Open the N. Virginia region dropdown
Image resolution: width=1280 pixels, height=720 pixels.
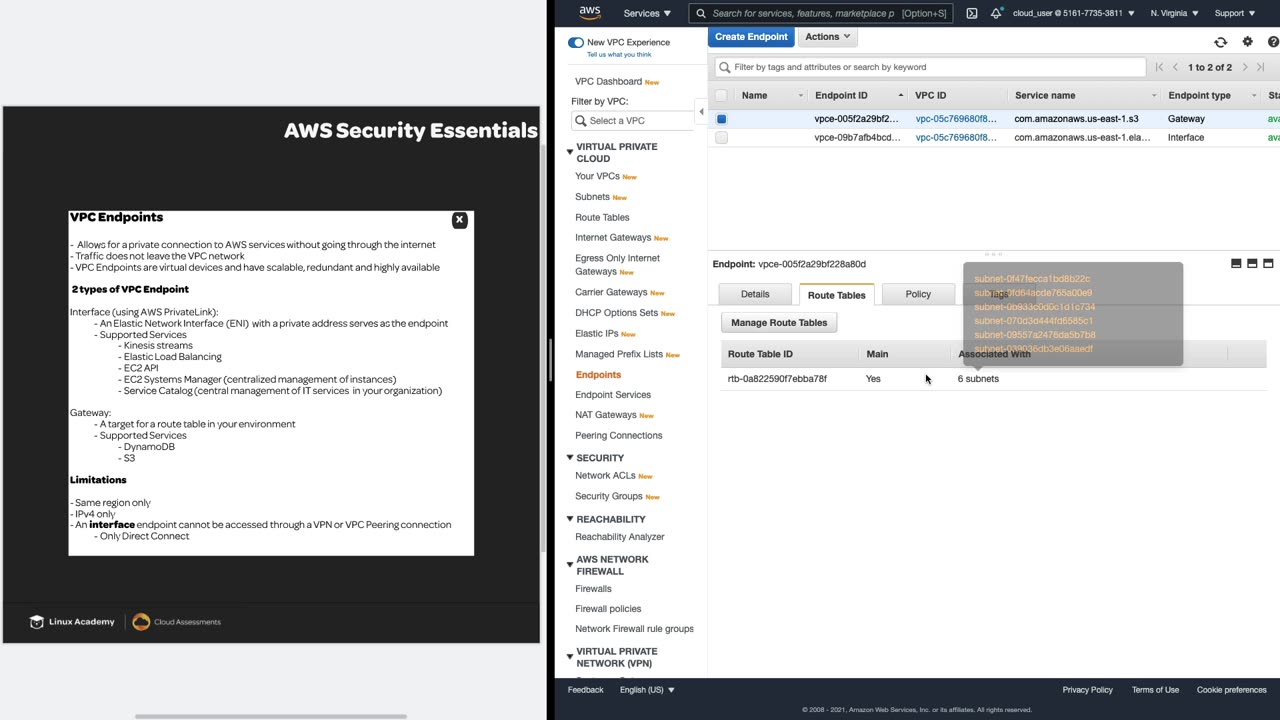[1174, 13]
